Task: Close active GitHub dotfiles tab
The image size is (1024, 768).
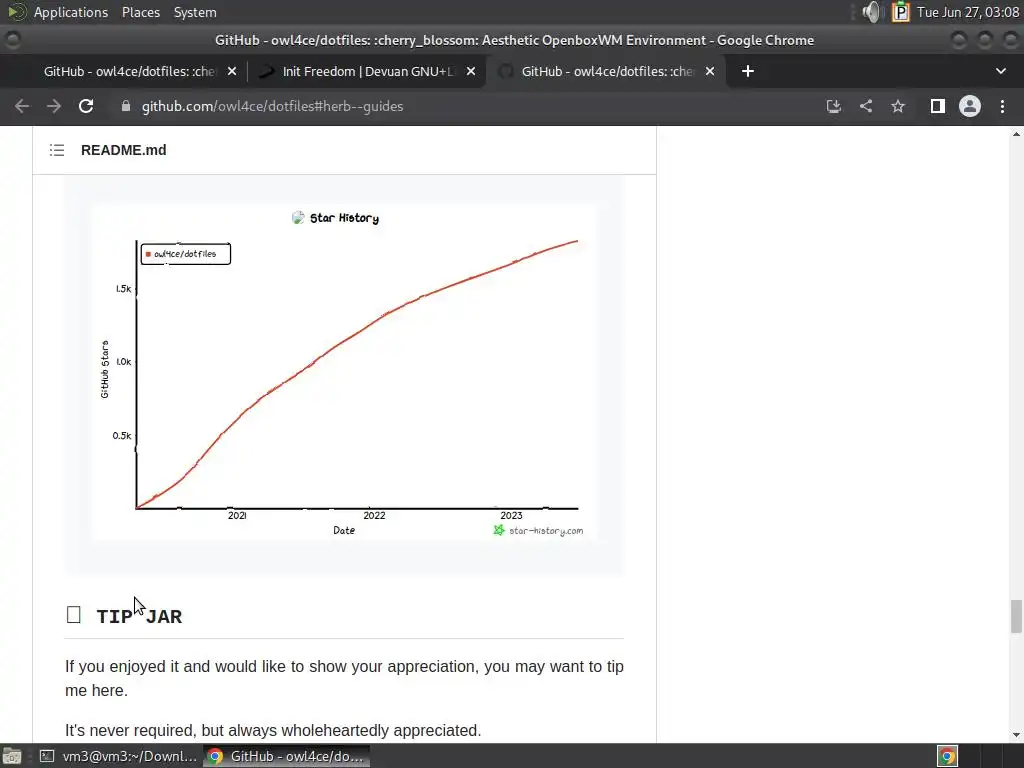Action: 710,71
